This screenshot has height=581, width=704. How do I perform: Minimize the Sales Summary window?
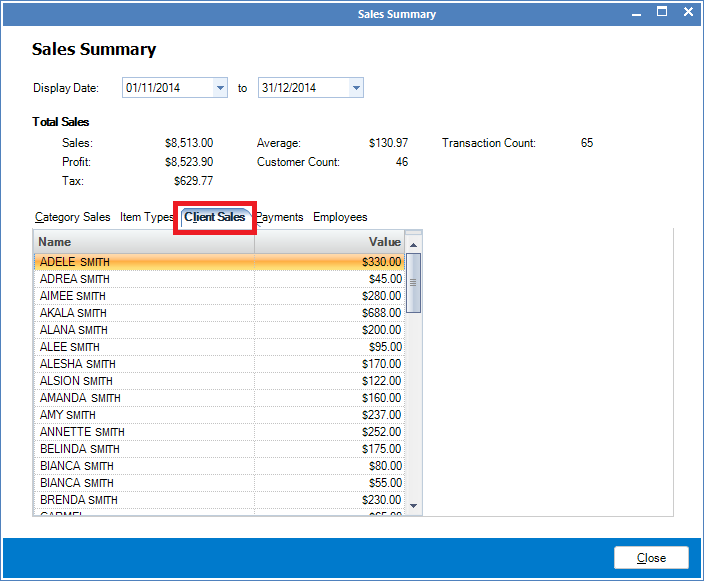point(636,13)
